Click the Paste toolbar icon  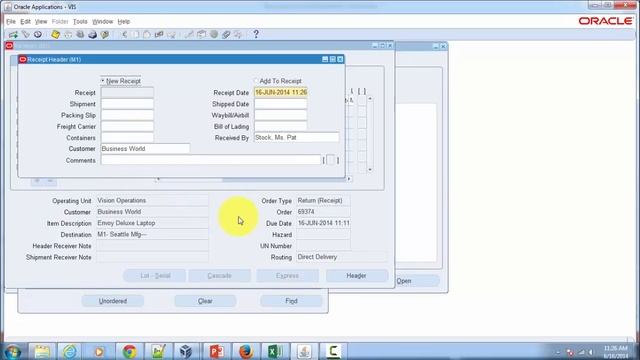coord(147,35)
